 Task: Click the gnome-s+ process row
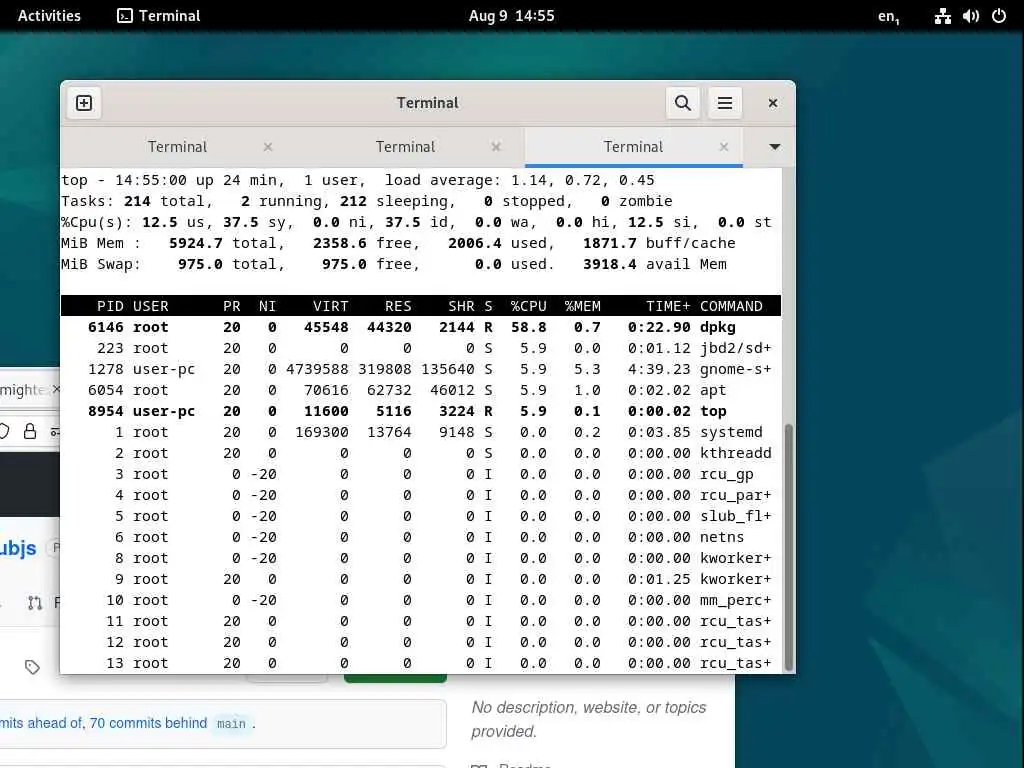[421, 369]
